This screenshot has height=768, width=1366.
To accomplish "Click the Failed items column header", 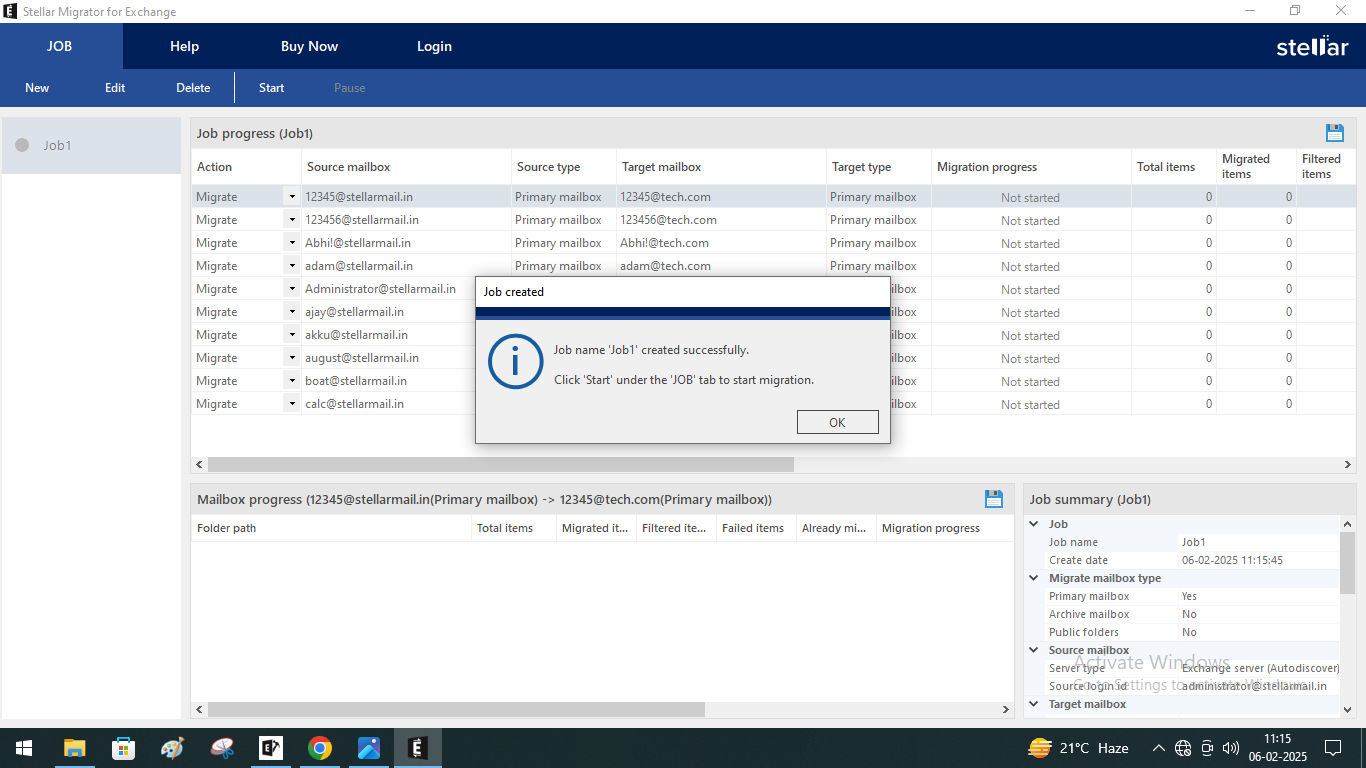I will 756,528.
